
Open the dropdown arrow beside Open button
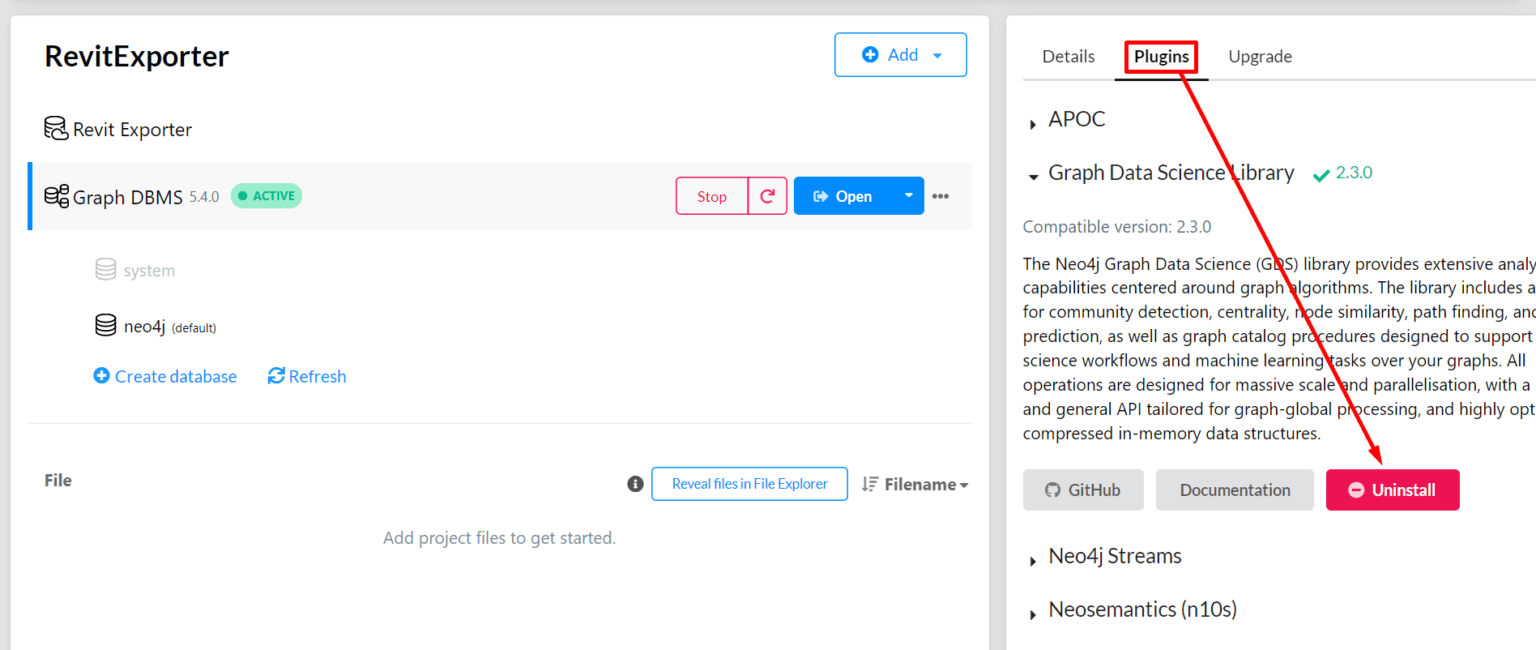tap(908, 196)
